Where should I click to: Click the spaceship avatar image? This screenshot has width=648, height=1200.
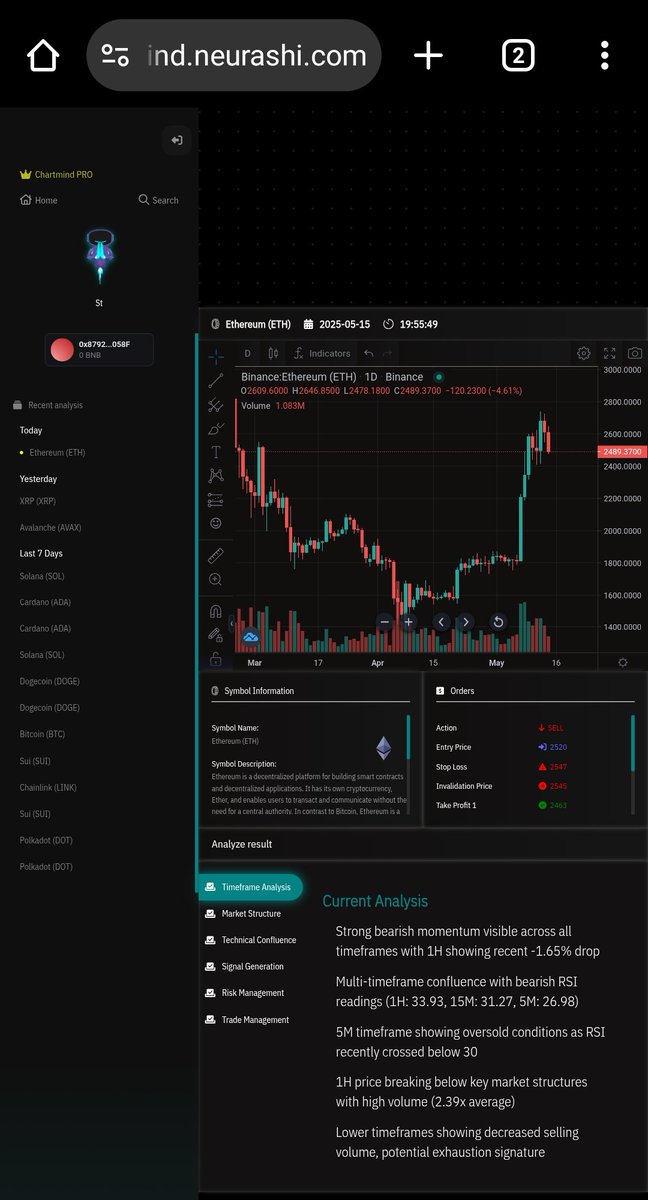click(98, 256)
